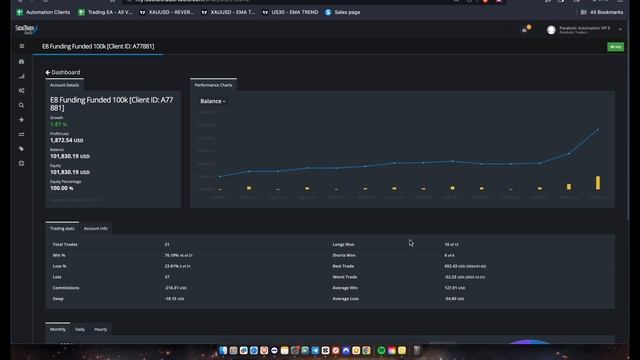Click the Win % label
The height and width of the screenshot is (360, 640).
pyautogui.click(x=59, y=256)
